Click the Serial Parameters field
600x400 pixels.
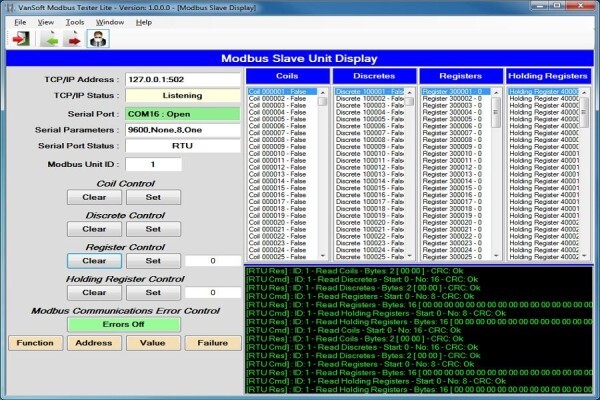click(183, 130)
